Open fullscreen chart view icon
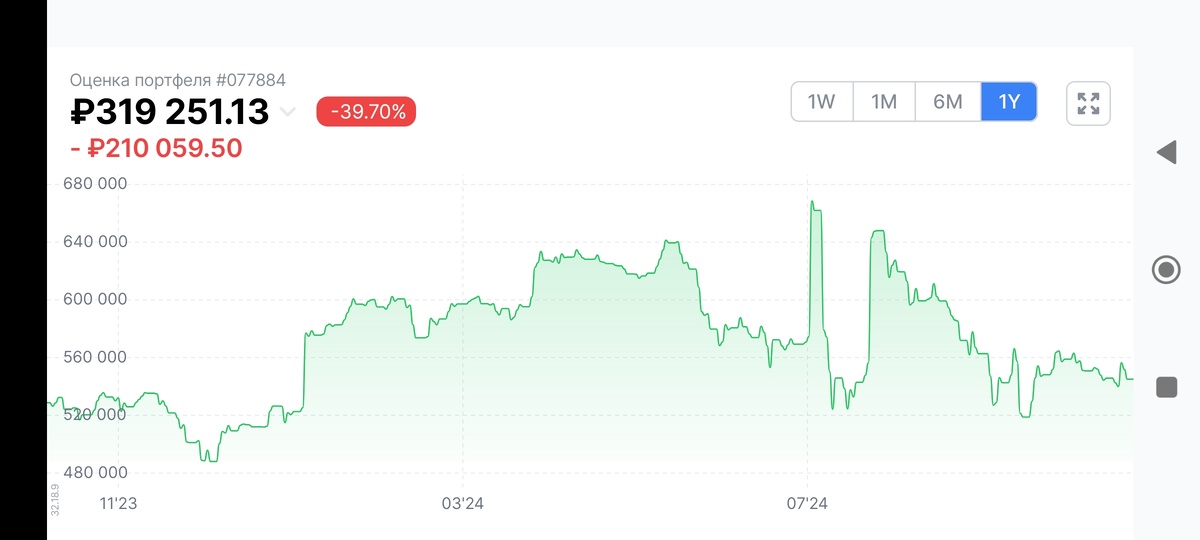The image size is (1200, 540). click(x=1088, y=102)
